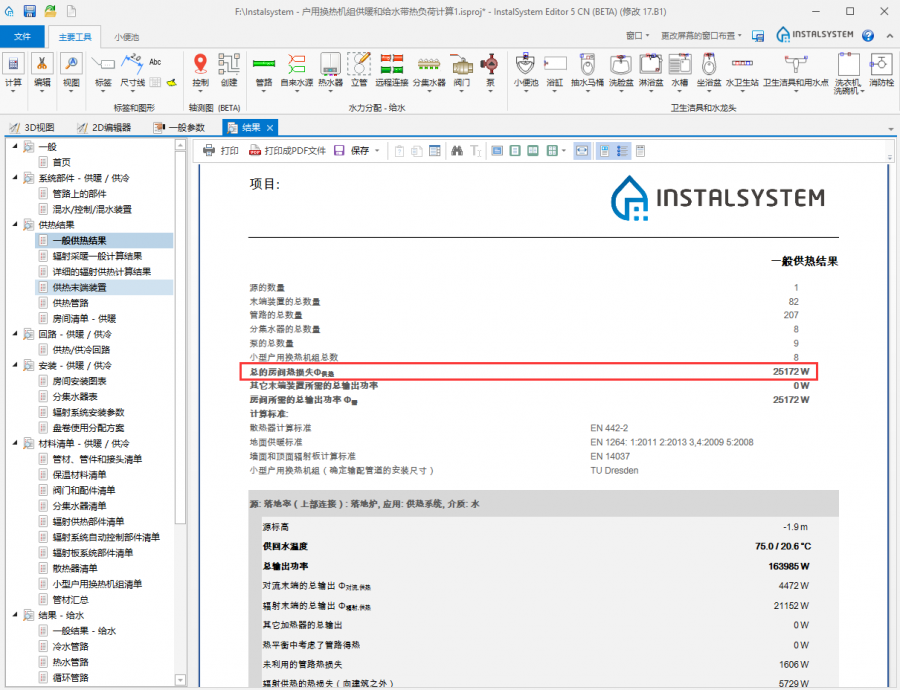The width and height of the screenshot is (900, 690).
Task: Select 供热管路 in the results tree
Action: coord(71,303)
